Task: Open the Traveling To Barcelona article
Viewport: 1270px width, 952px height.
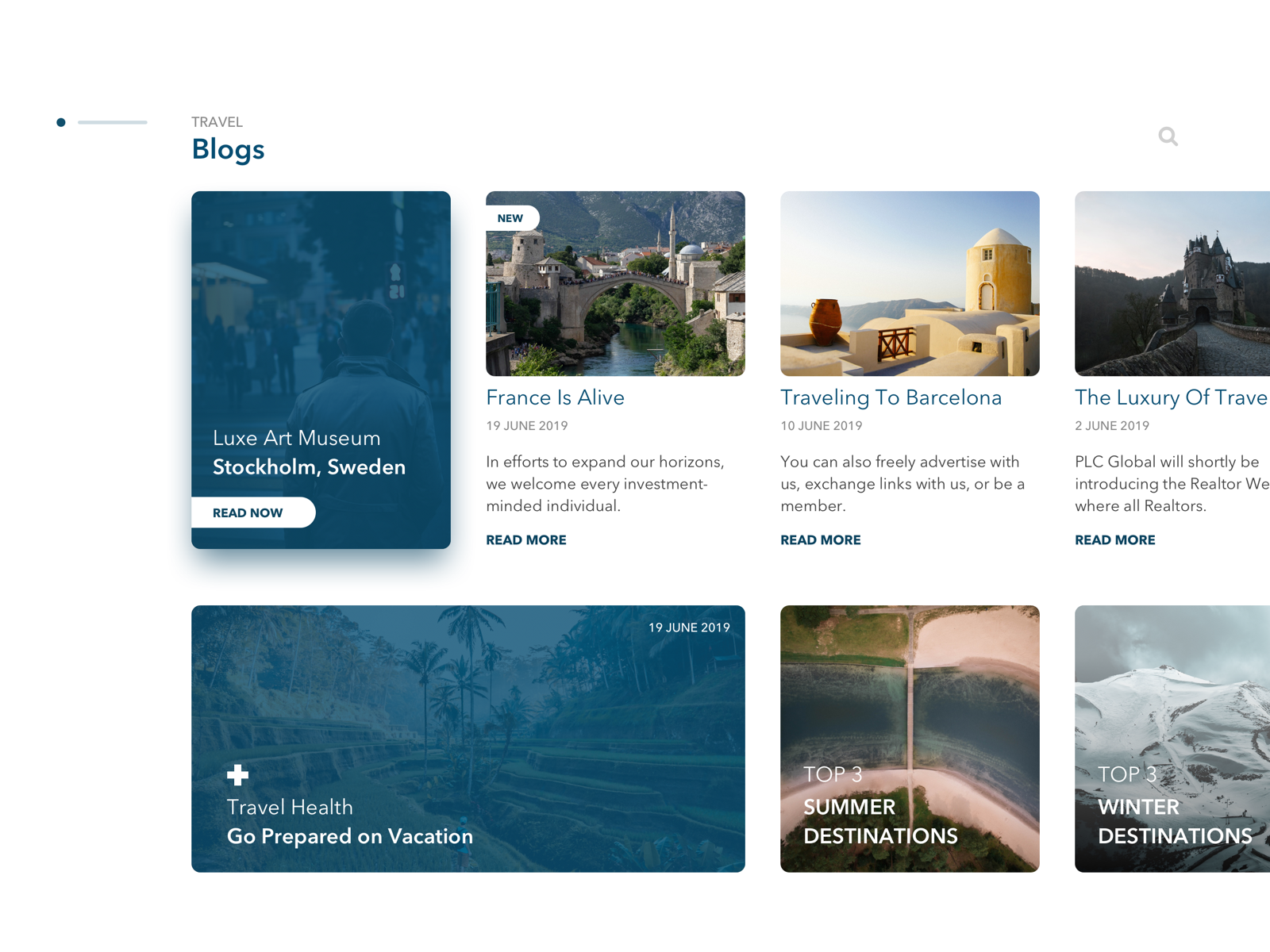Action: 891,397
